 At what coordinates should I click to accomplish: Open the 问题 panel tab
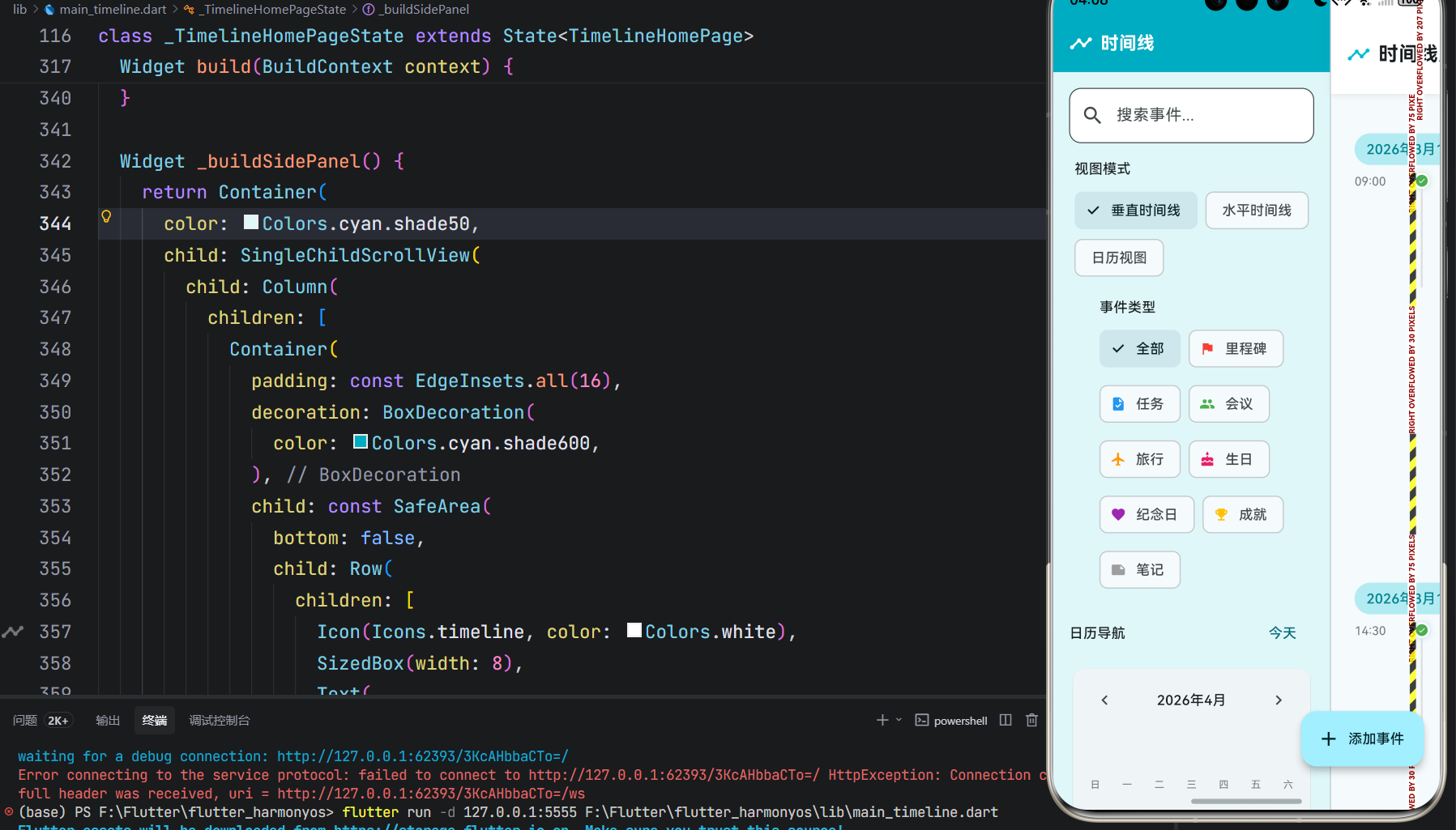coord(25,720)
